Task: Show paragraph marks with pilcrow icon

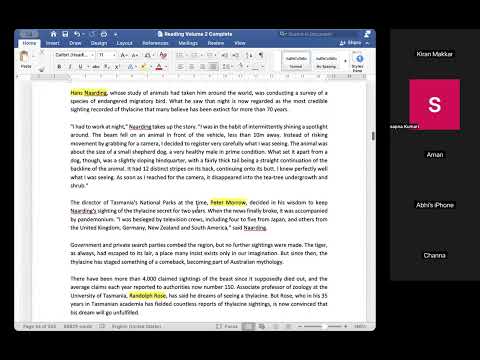Action: [x=261, y=55]
